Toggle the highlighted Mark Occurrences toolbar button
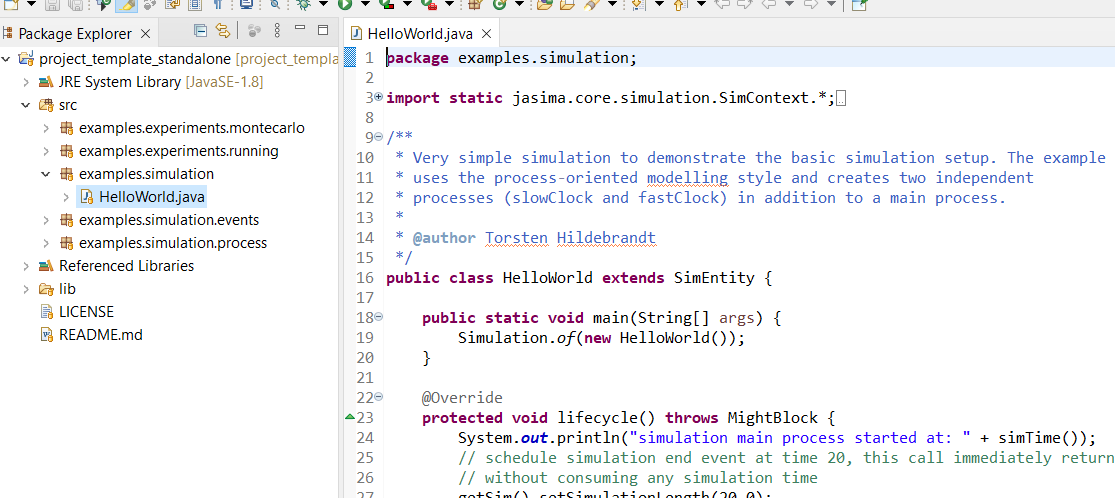The image size is (1115, 498). 127,4
